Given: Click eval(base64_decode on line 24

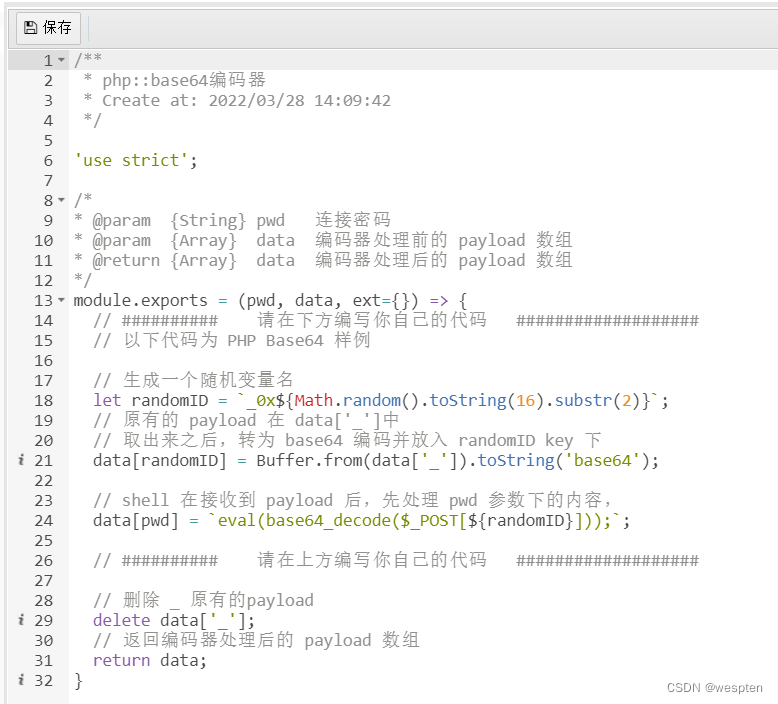Looking at the screenshot, I should tap(304, 520).
